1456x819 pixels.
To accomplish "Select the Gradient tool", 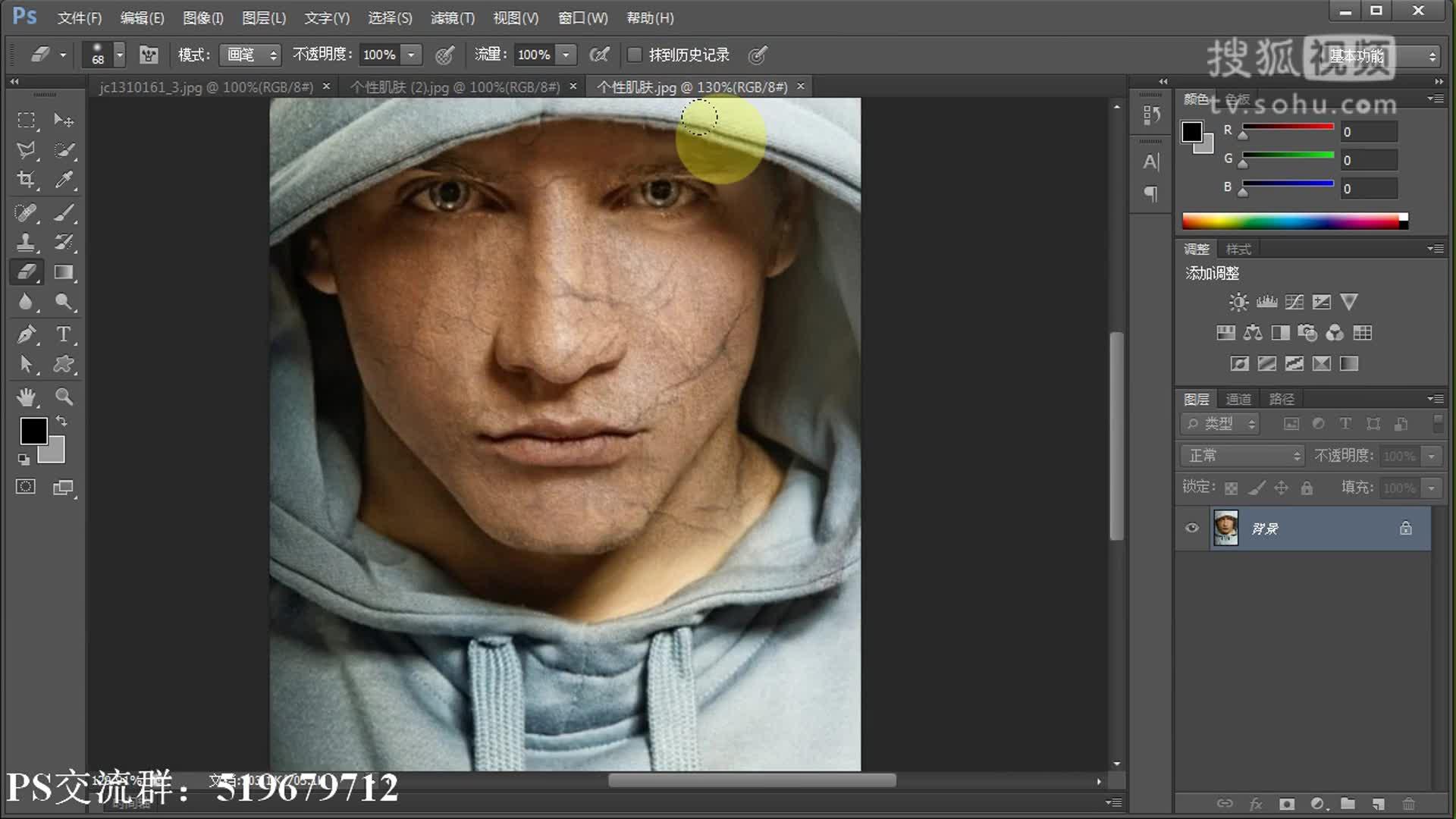I will tap(64, 272).
